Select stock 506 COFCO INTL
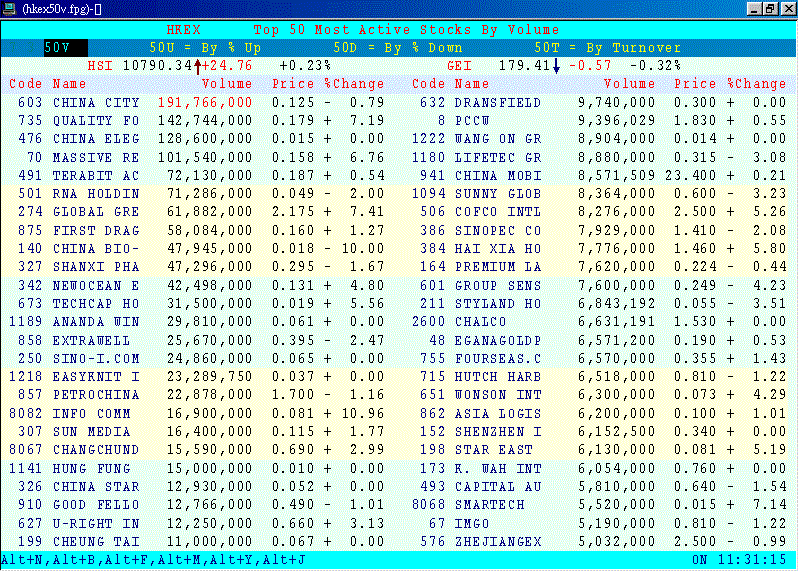 point(599,212)
